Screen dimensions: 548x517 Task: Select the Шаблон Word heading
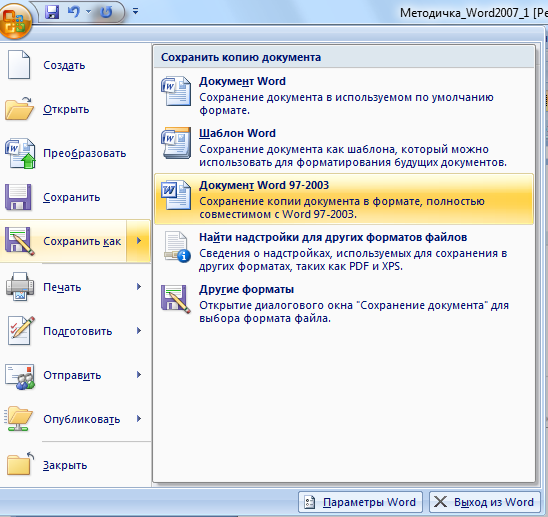237,133
